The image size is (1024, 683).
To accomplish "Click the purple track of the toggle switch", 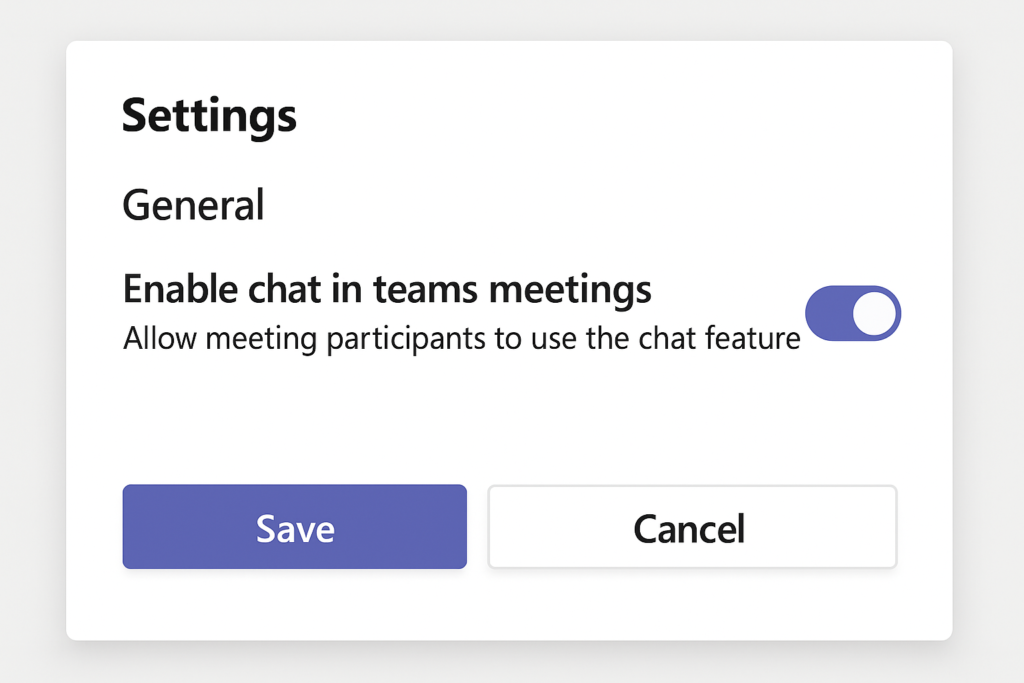I will tap(828, 313).
